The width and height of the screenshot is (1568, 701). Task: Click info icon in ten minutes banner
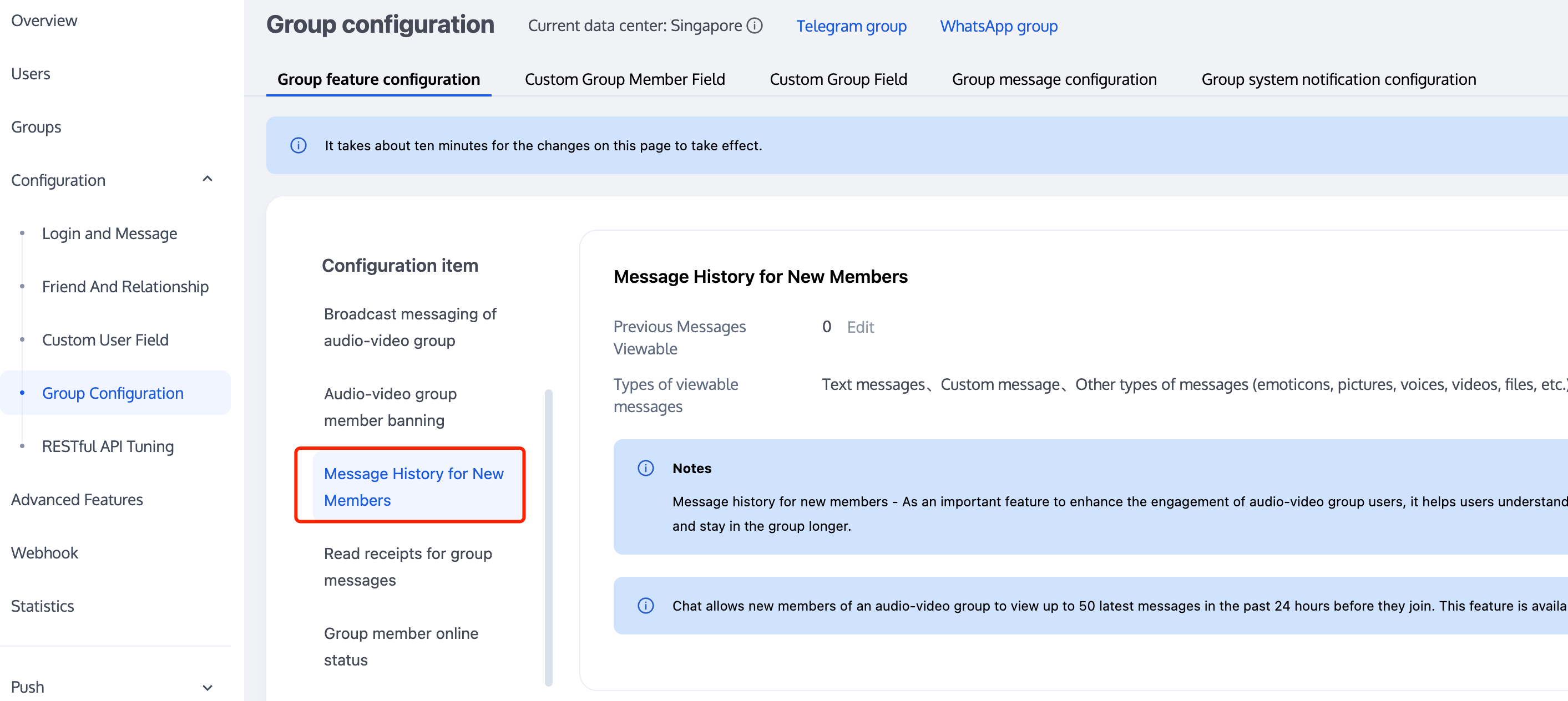click(299, 145)
